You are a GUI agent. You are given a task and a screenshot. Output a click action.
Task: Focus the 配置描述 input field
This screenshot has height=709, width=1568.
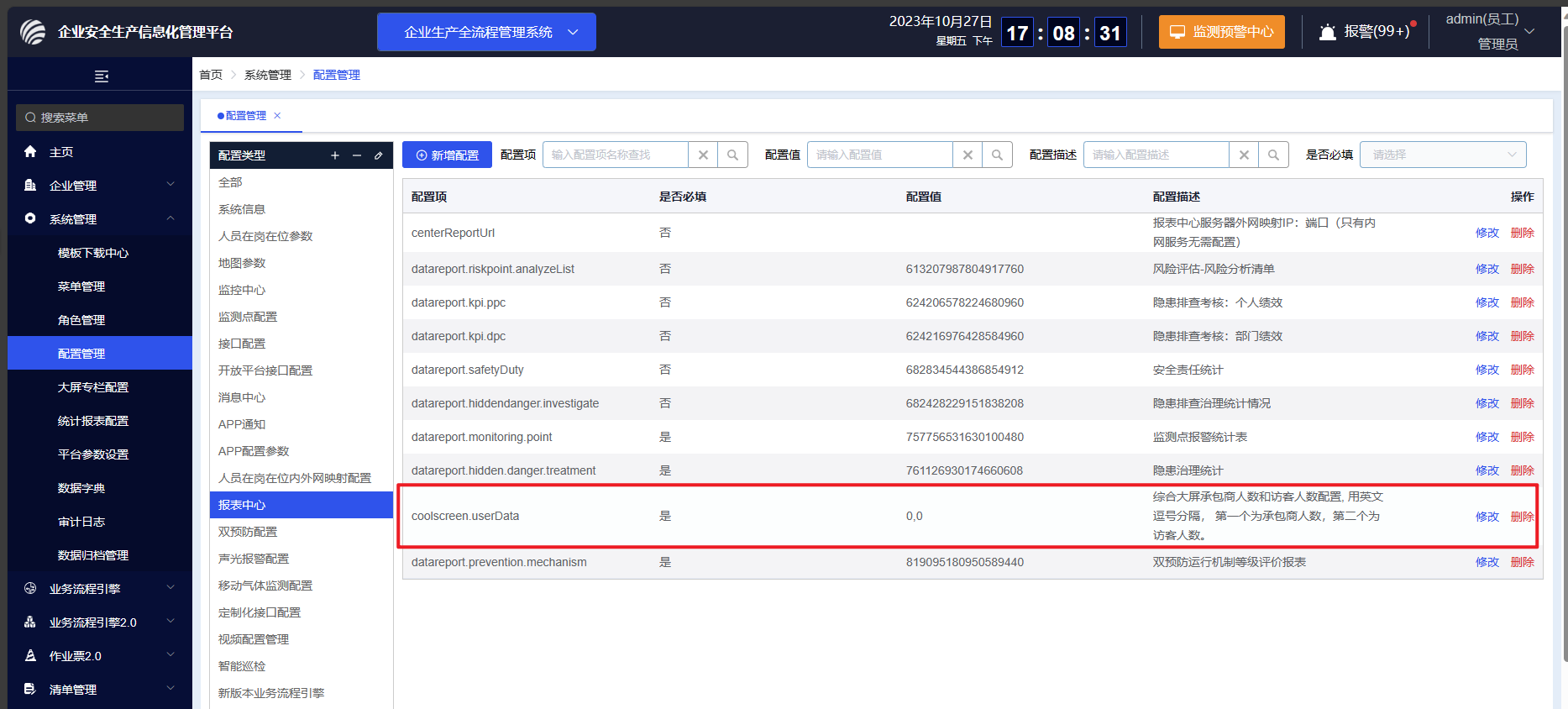coord(1156,155)
